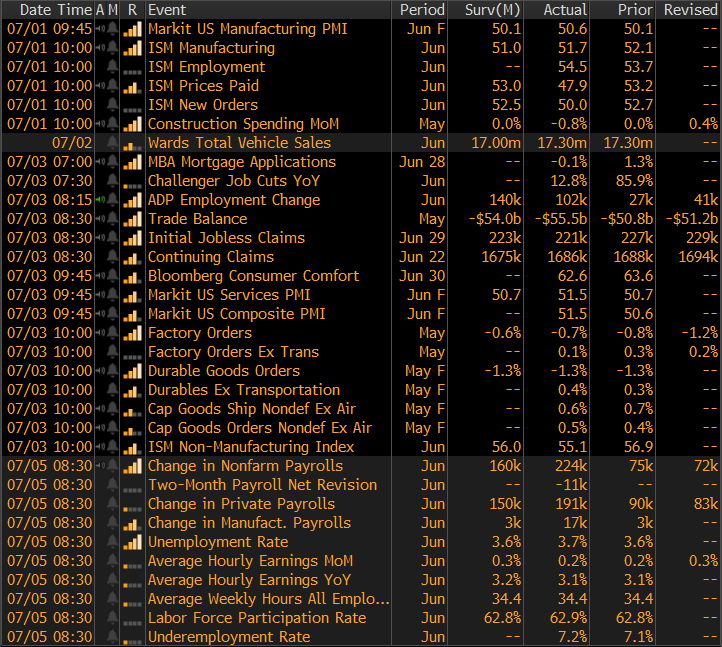The image size is (722, 647).
Task: Open the Durable Goods Orders event
Action: 223,371
